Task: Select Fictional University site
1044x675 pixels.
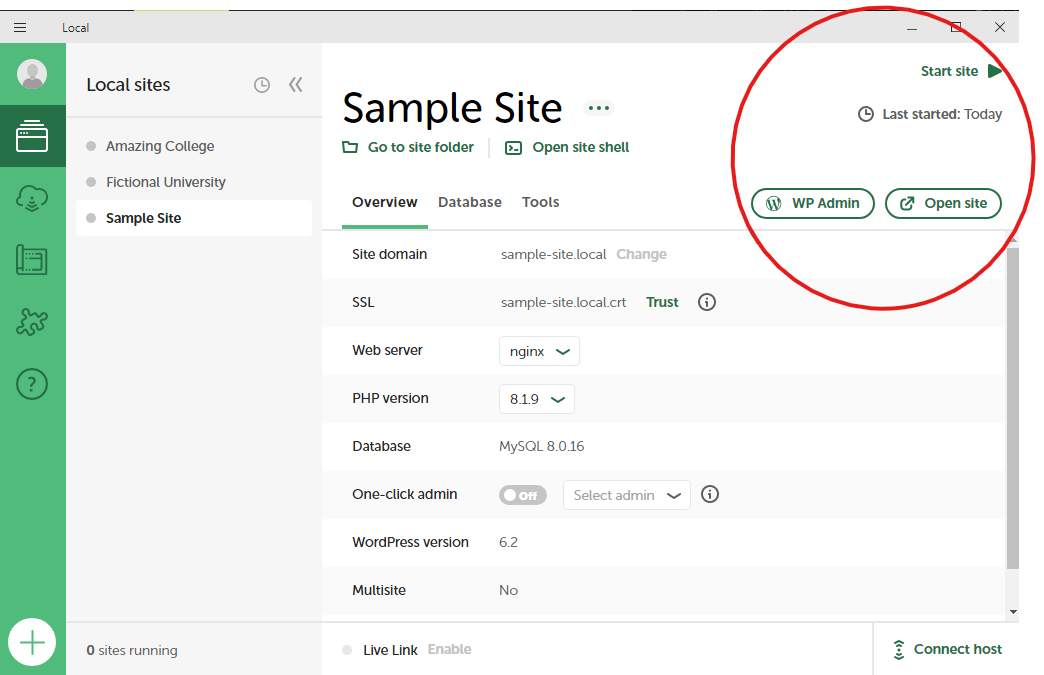Action: click(194, 182)
